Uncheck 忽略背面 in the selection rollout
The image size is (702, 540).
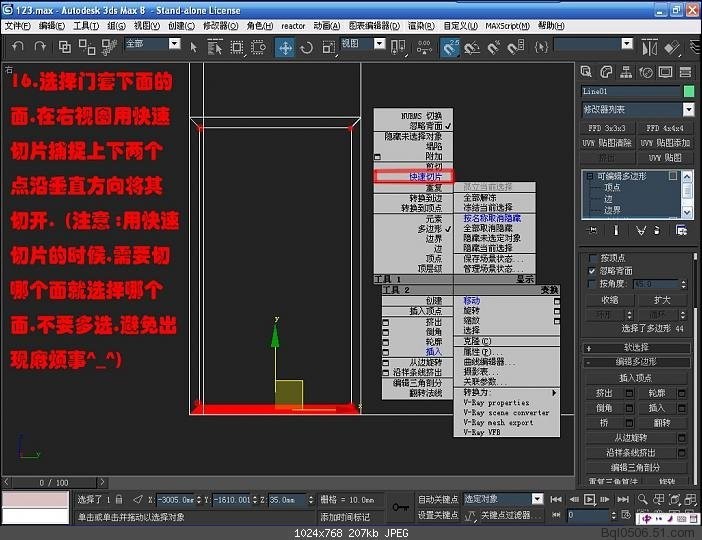[592, 271]
